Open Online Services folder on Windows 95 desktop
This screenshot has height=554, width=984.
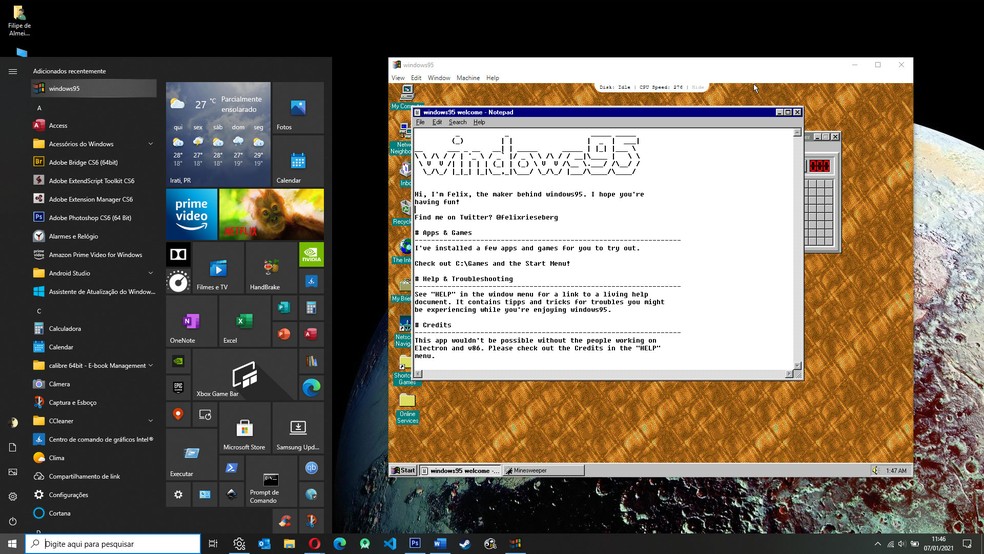pyautogui.click(x=407, y=408)
